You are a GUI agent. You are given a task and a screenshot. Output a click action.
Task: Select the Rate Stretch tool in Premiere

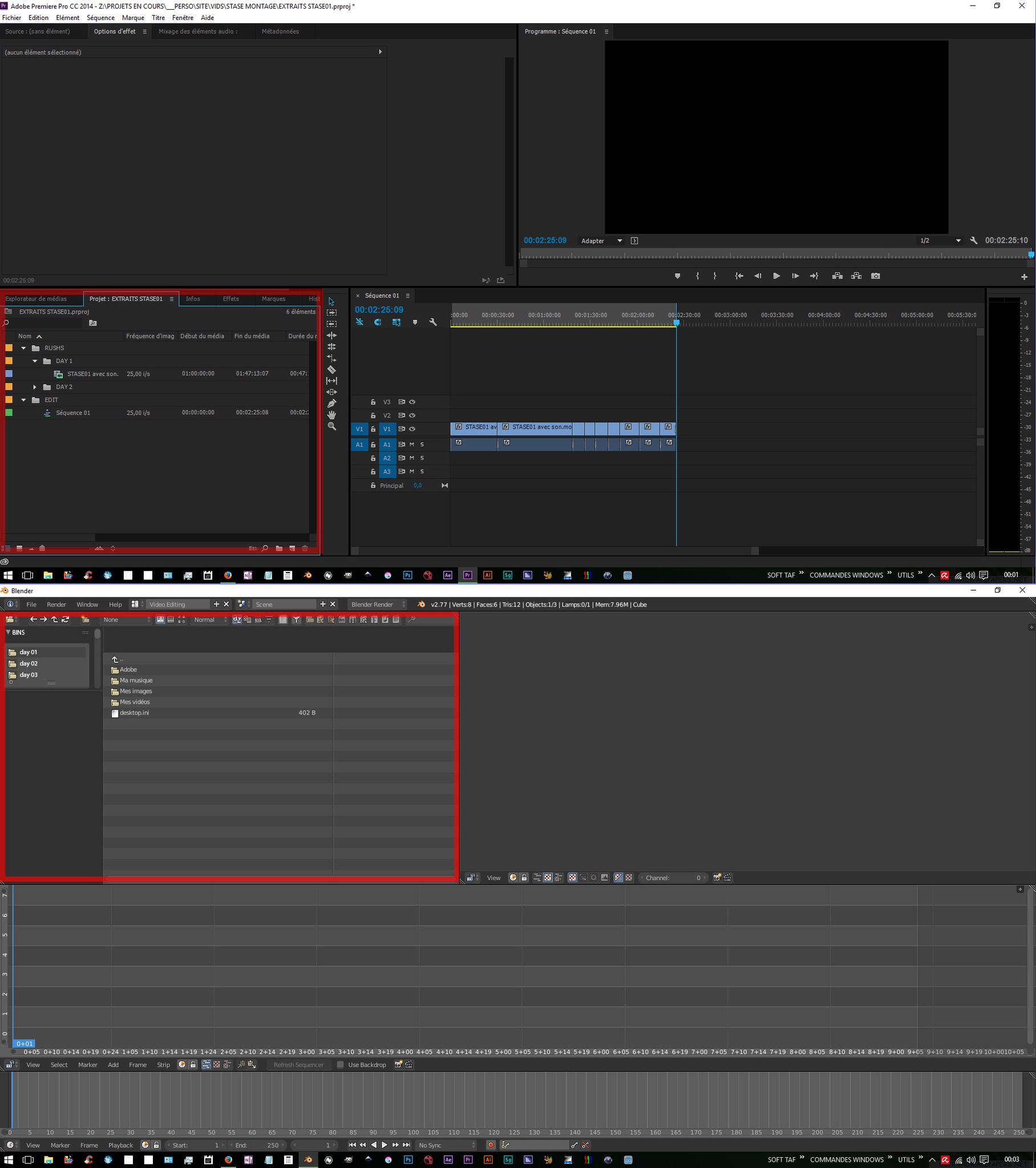pyautogui.click(x=331, y=358)
